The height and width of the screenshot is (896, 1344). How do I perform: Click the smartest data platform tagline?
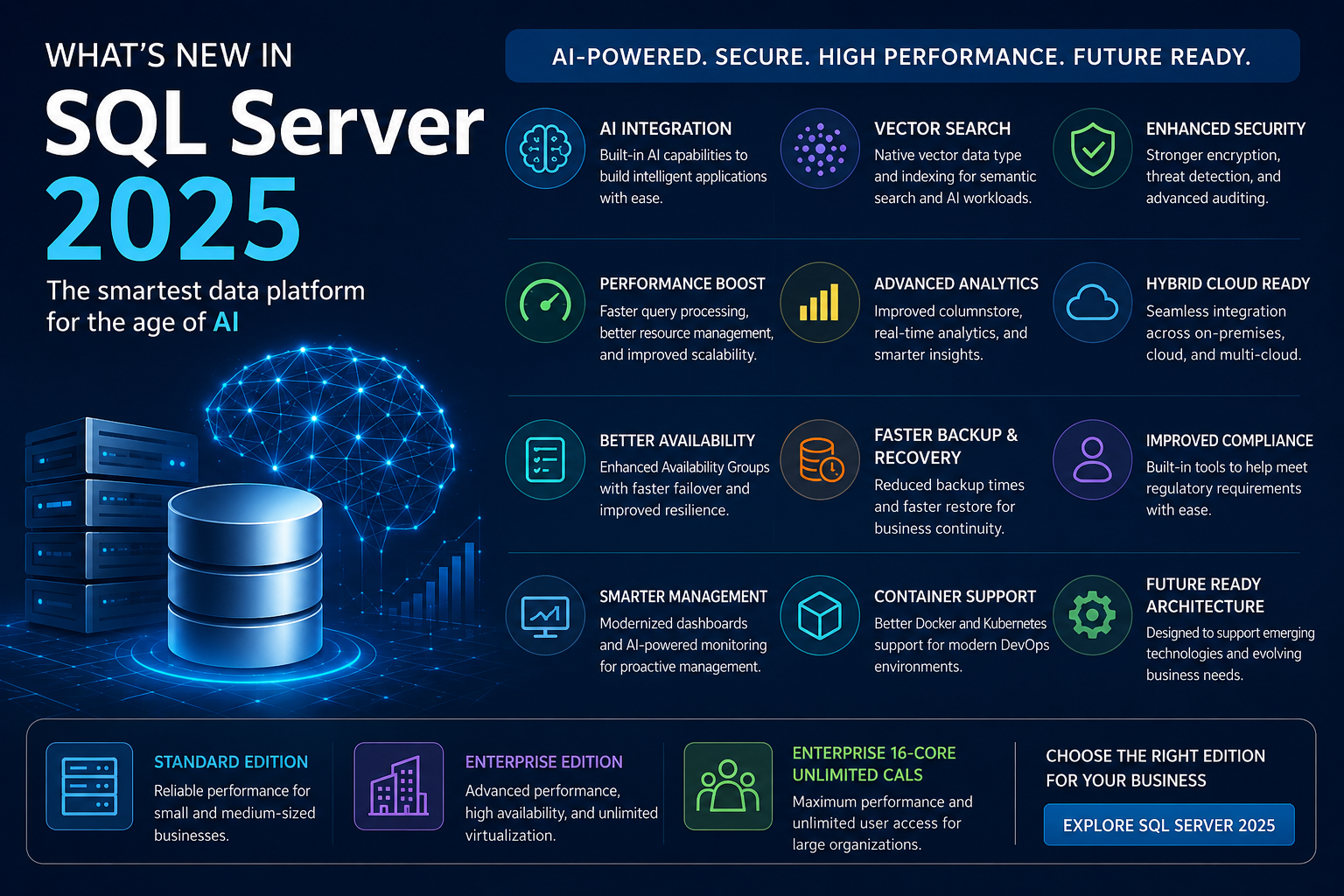click(206, 306)
